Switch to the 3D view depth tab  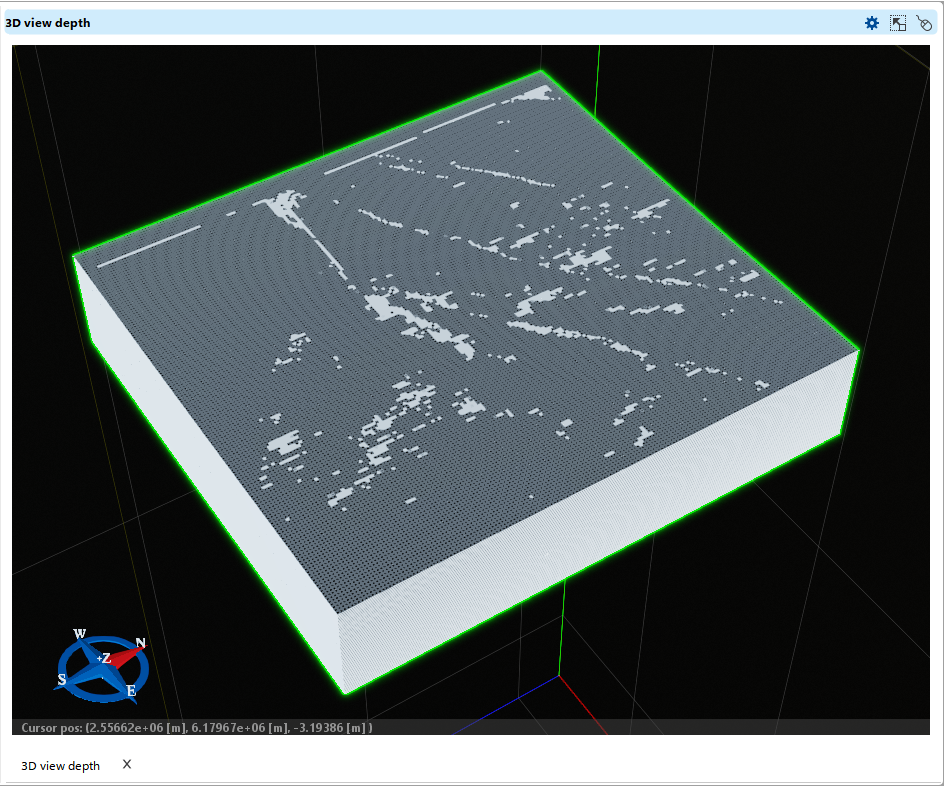(62, 765)
